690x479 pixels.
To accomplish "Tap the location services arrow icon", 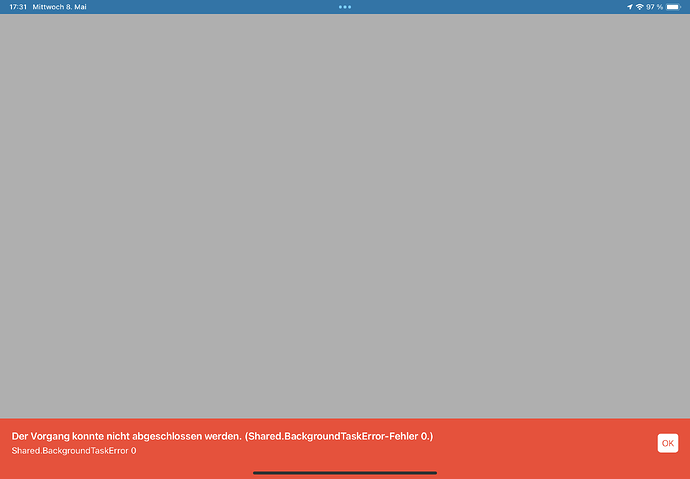I will [x=630, y=7].
